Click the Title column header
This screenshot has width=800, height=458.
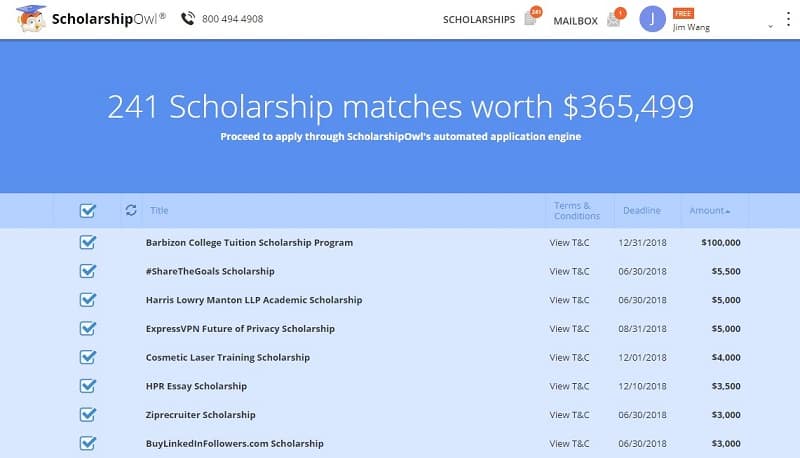pyautogui.click(x=159, y=210)
